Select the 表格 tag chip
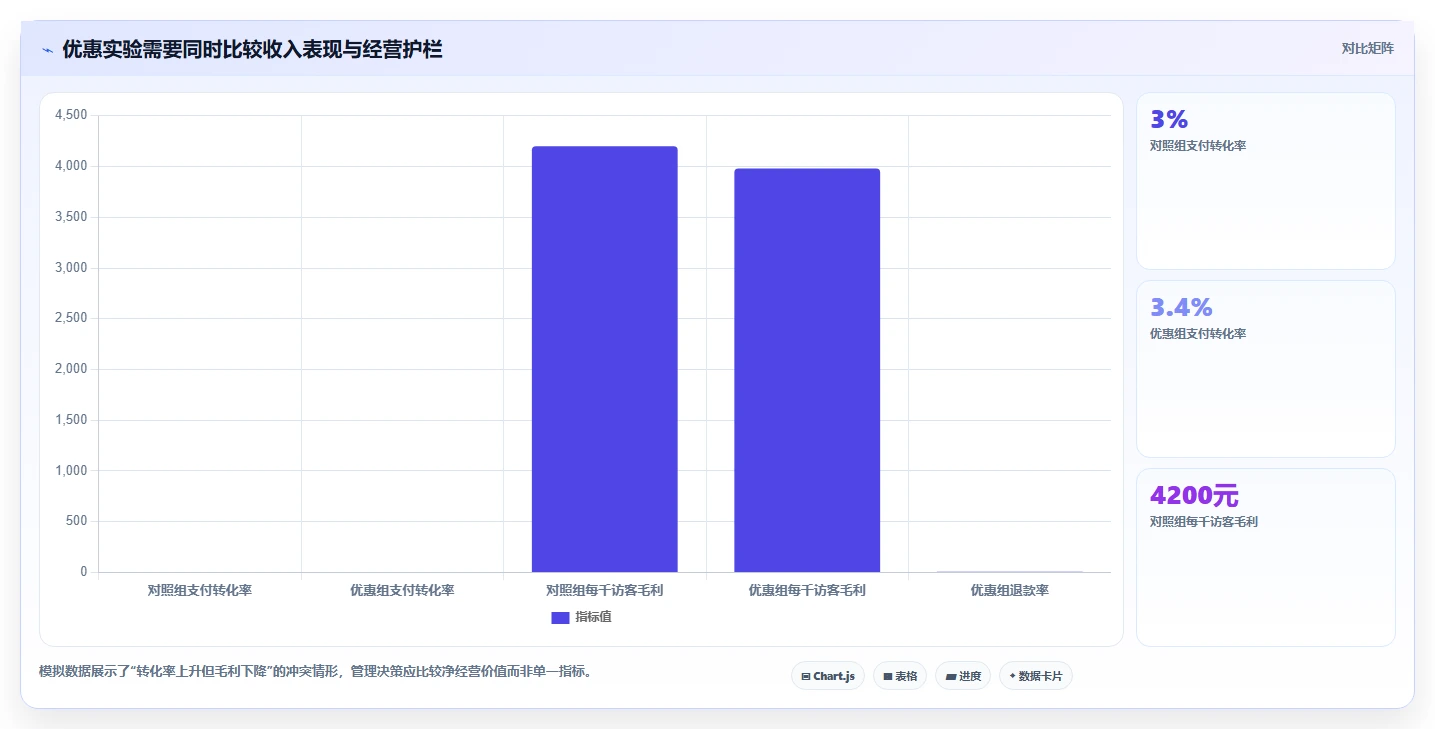This screenshot has height=729, width=1435. click(x=900, y=676)
